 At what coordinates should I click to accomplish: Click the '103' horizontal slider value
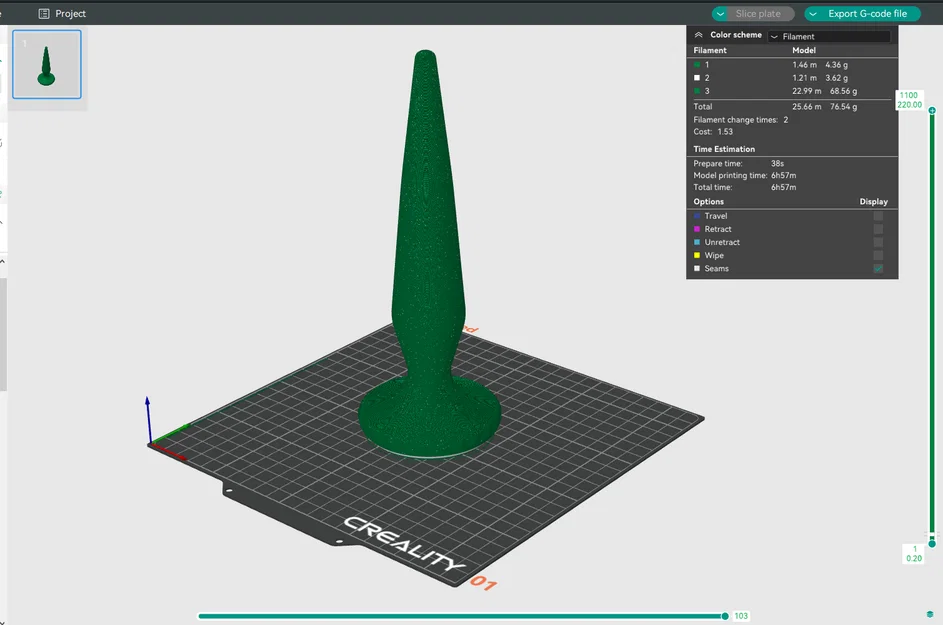click(741, 616)
